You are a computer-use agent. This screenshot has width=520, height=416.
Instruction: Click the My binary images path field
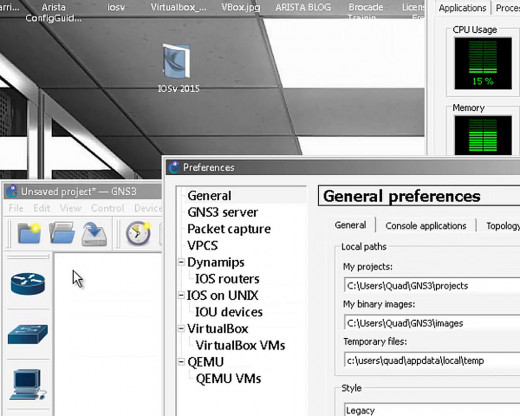[432, 323]
